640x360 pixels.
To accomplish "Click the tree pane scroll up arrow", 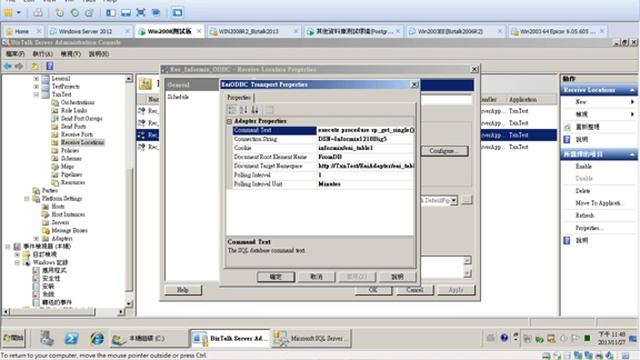I will 129,78.
